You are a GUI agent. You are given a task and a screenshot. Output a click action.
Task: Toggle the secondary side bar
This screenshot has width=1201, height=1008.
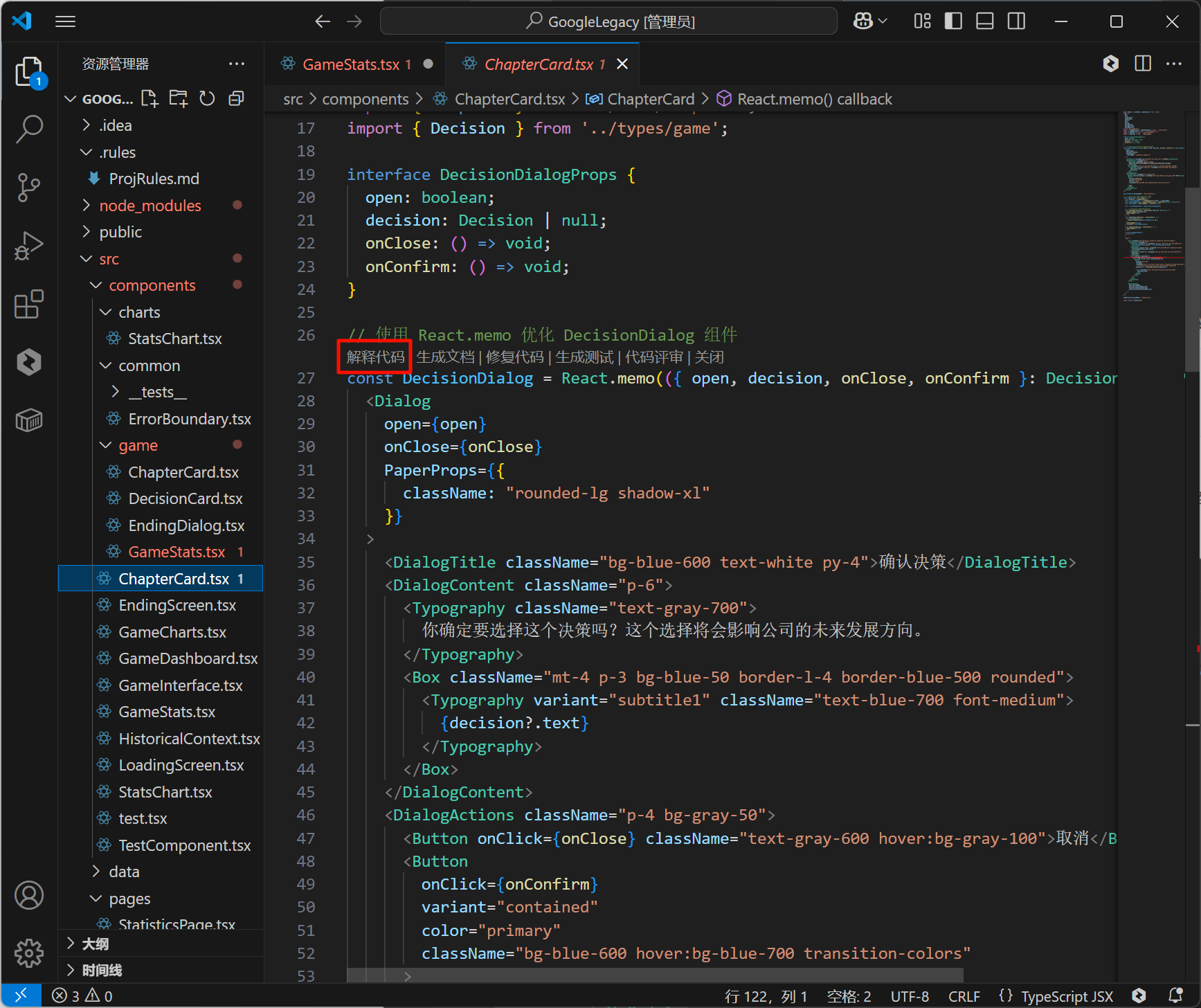[1016, 21]
